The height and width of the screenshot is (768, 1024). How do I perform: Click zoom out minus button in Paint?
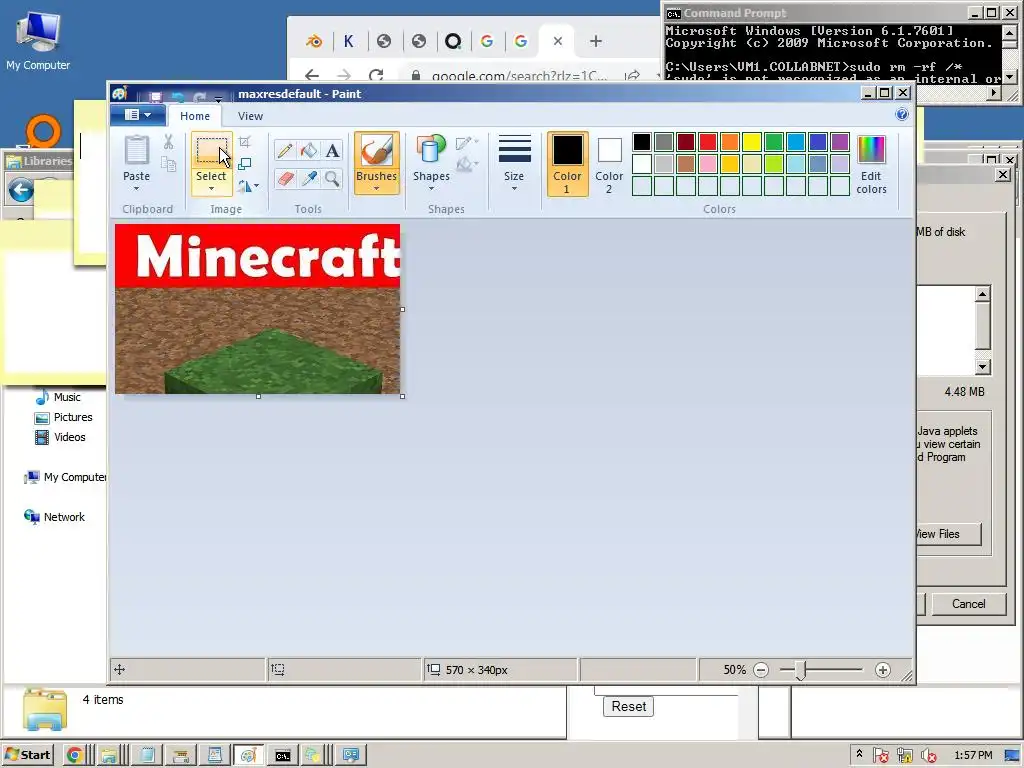(x=761, y=670)
